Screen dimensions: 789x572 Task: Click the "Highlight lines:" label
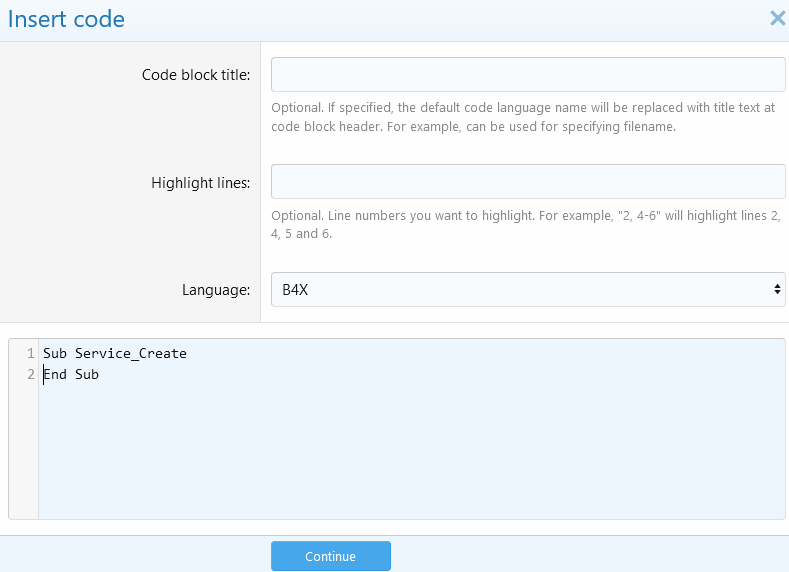coord(200,183)
